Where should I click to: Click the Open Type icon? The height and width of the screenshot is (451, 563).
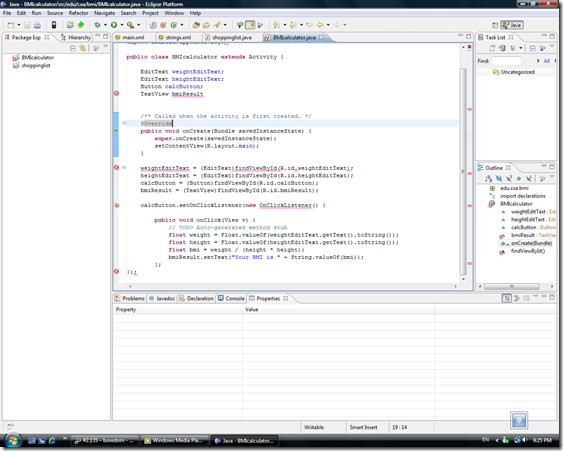point(196,25)
